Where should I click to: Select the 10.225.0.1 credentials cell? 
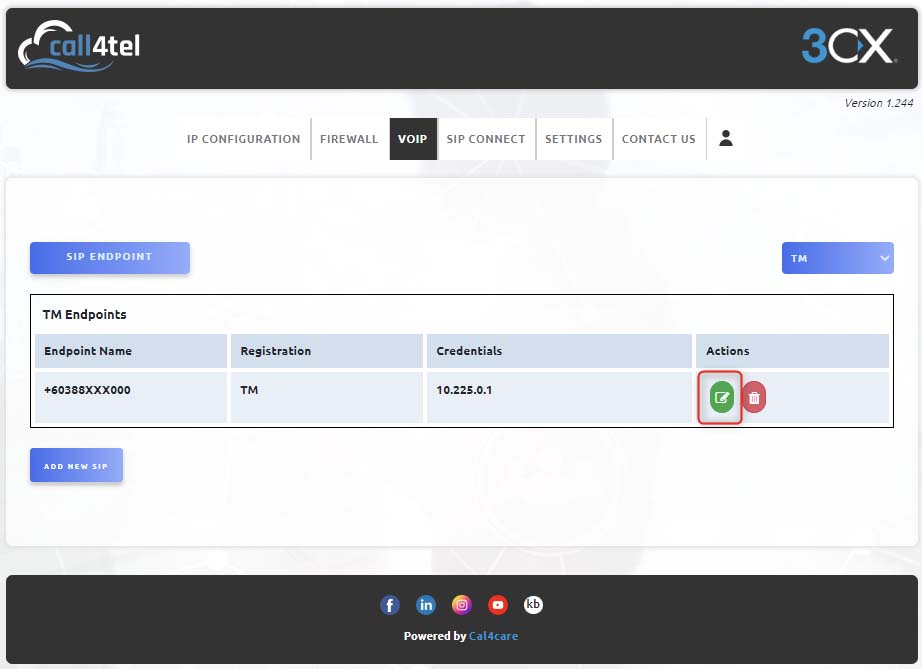click(559, 397)
